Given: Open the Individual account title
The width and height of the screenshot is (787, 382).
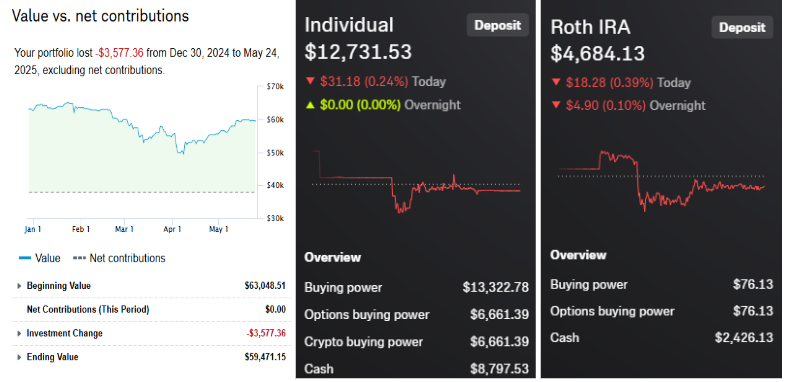Looking at the screenshot, I should coord(349,25).
